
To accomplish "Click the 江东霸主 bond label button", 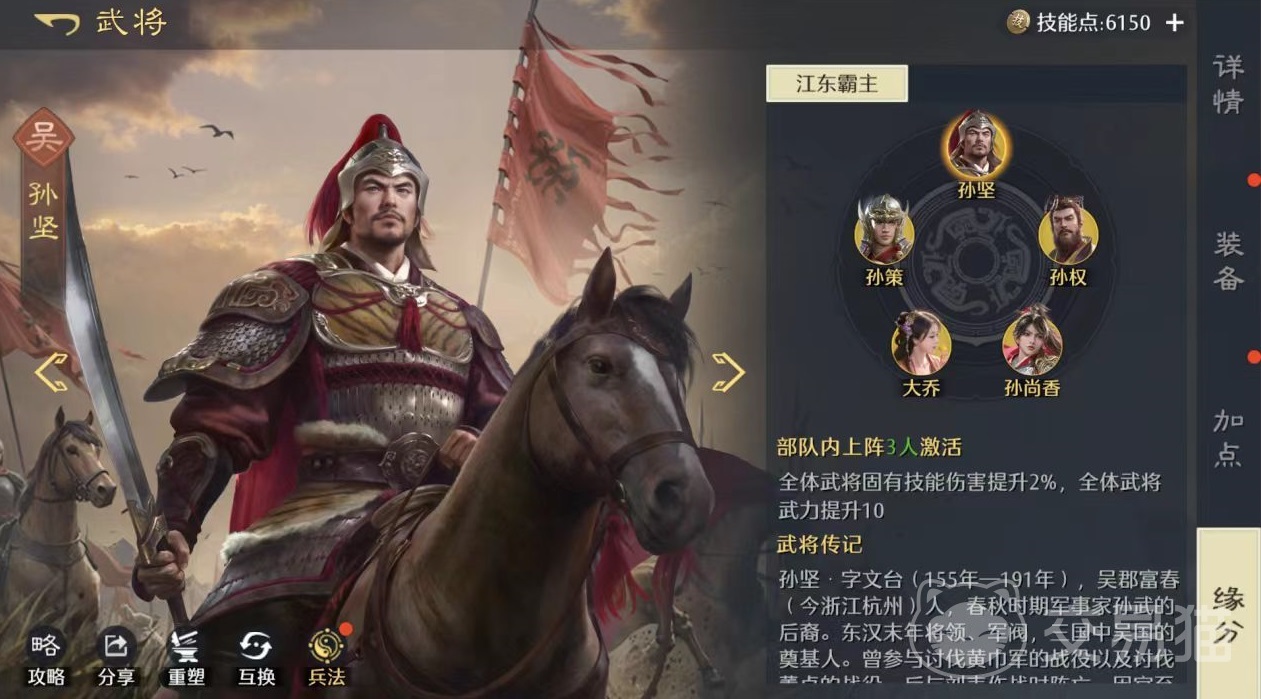I will coord(837,84).
